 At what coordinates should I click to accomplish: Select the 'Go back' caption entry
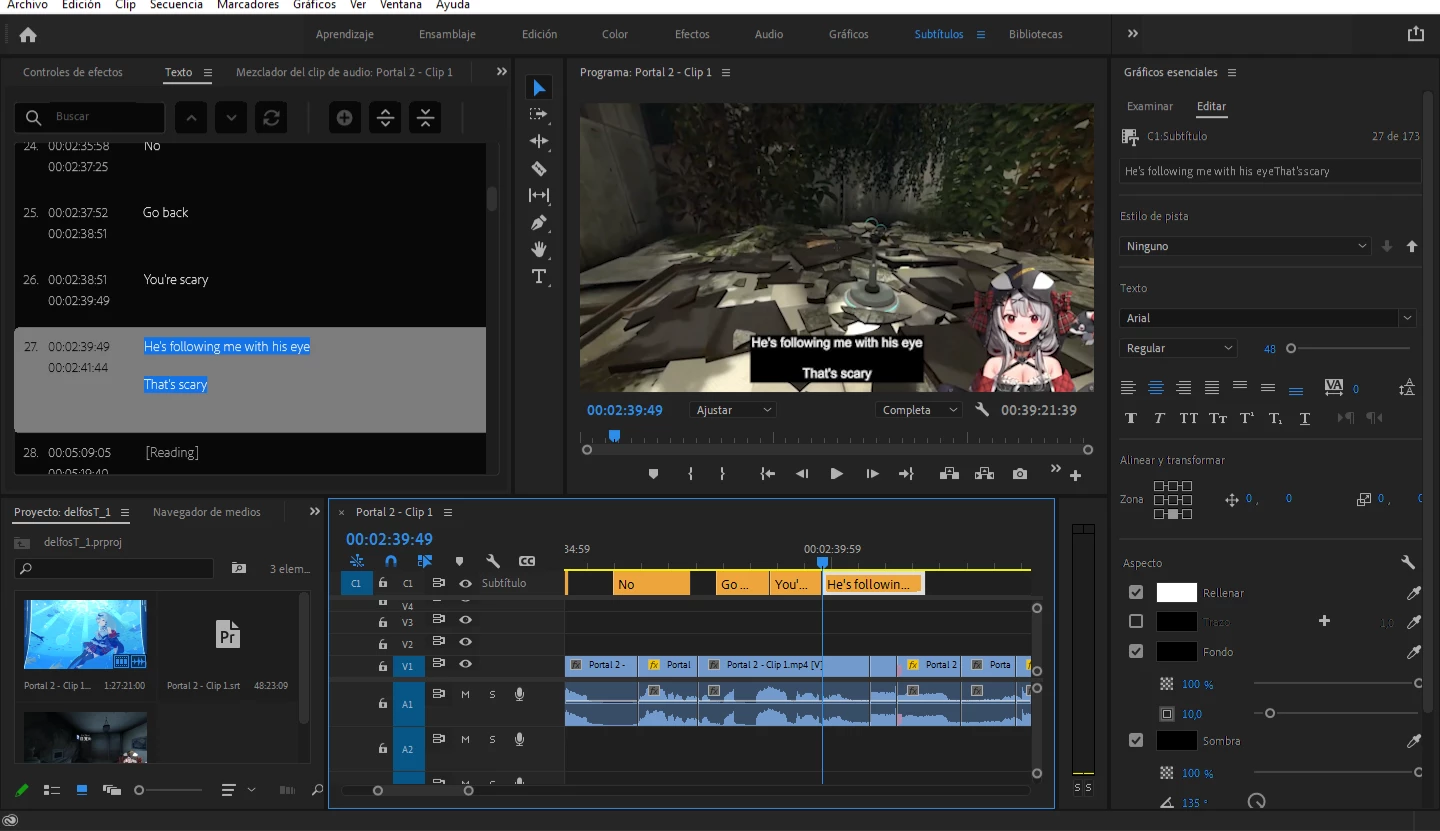click(166, 212)
